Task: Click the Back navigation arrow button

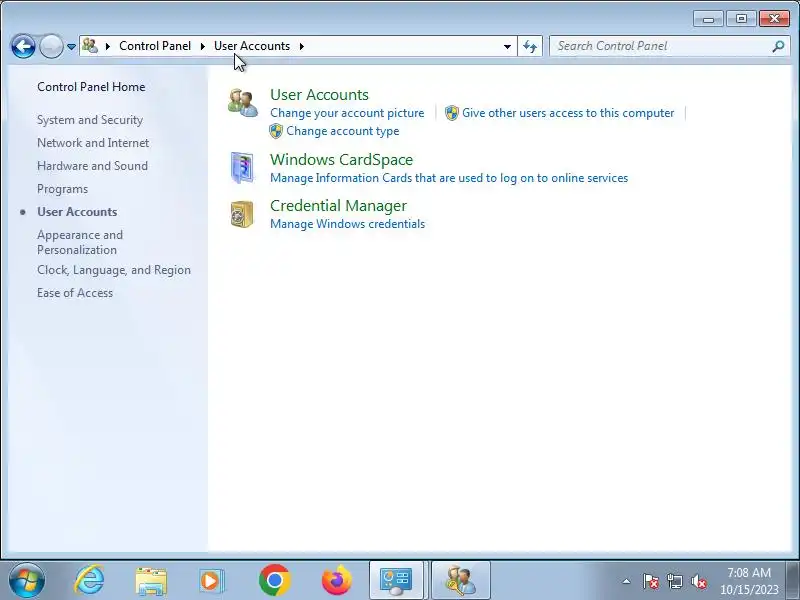Action: tap(23, 46)
